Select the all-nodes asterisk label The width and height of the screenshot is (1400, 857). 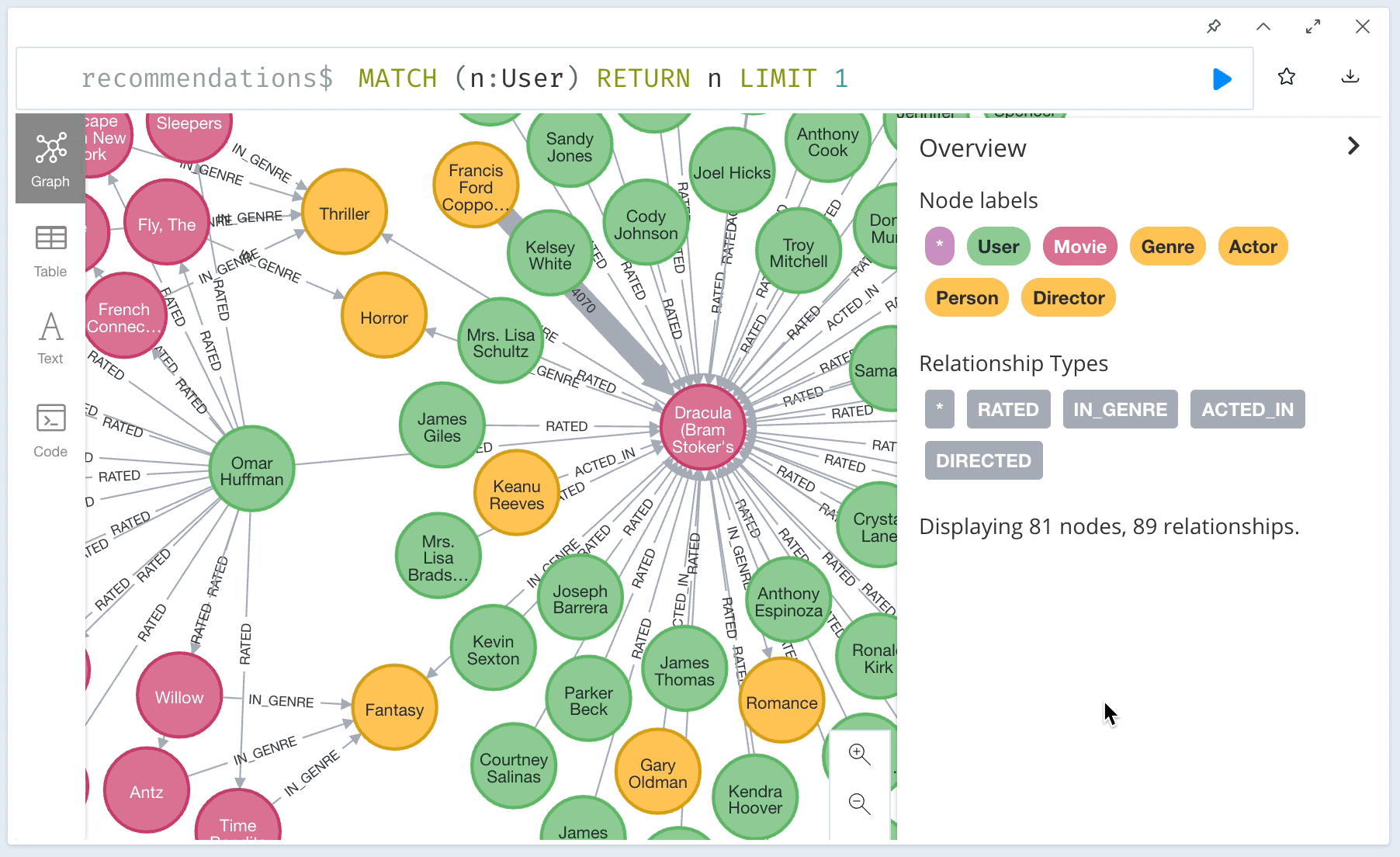[940, 247]
